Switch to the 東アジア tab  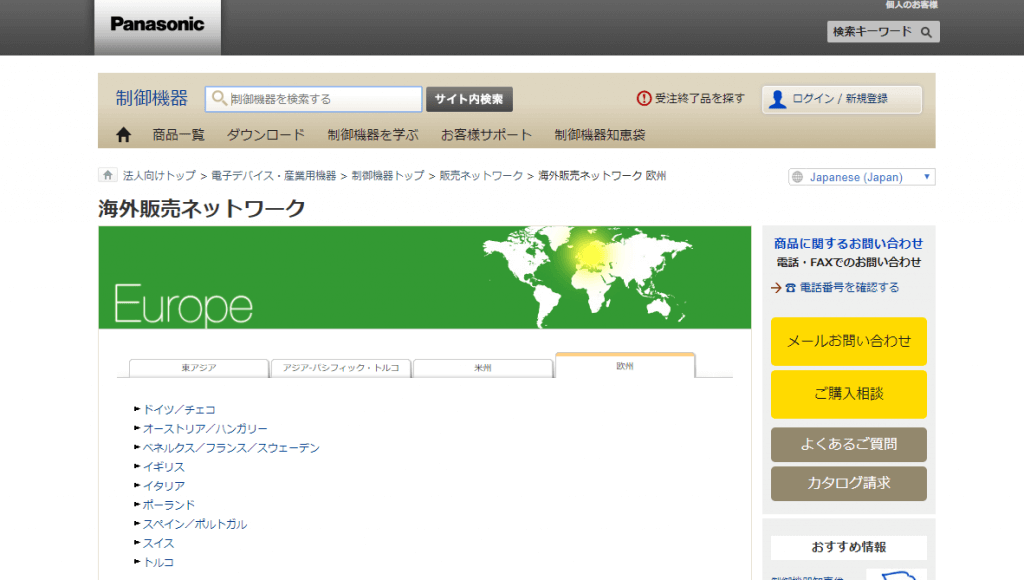(198, 367)
